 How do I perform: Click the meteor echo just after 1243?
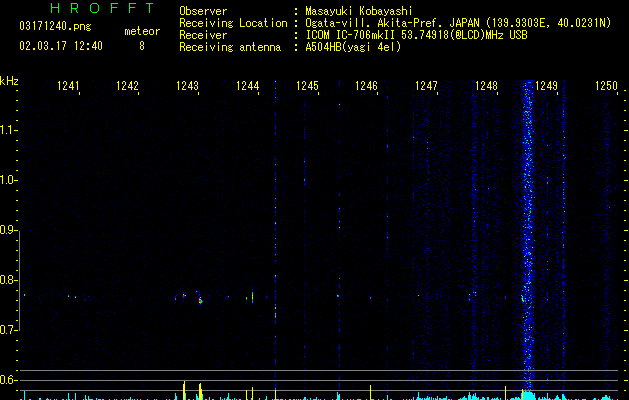click(200, 299)
